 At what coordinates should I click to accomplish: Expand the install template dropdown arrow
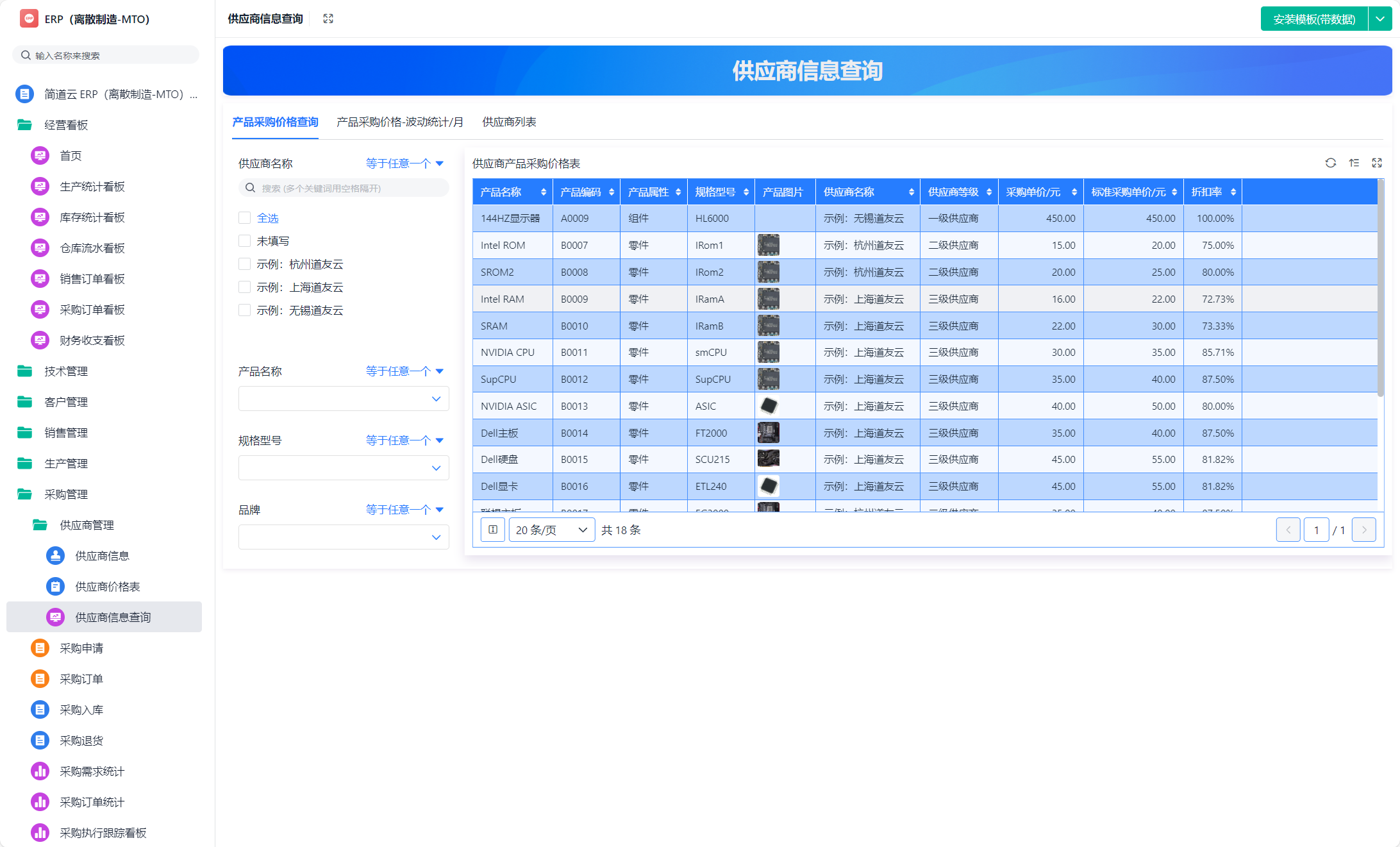point(1379,19)
